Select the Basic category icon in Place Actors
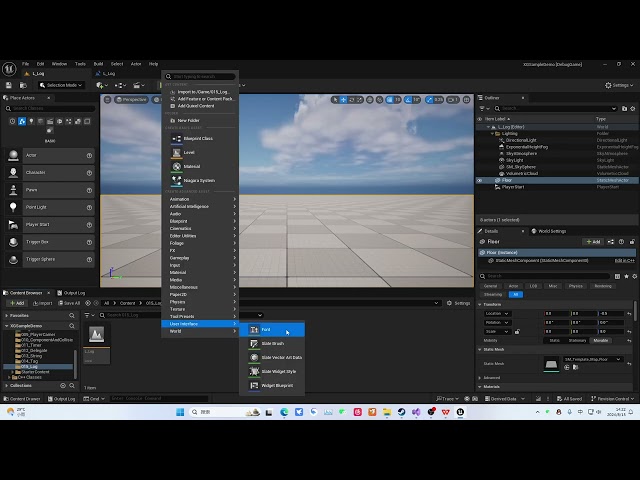The height and width of the screenshot is (480, 640). pyautogui.click(x=22, y=121)
